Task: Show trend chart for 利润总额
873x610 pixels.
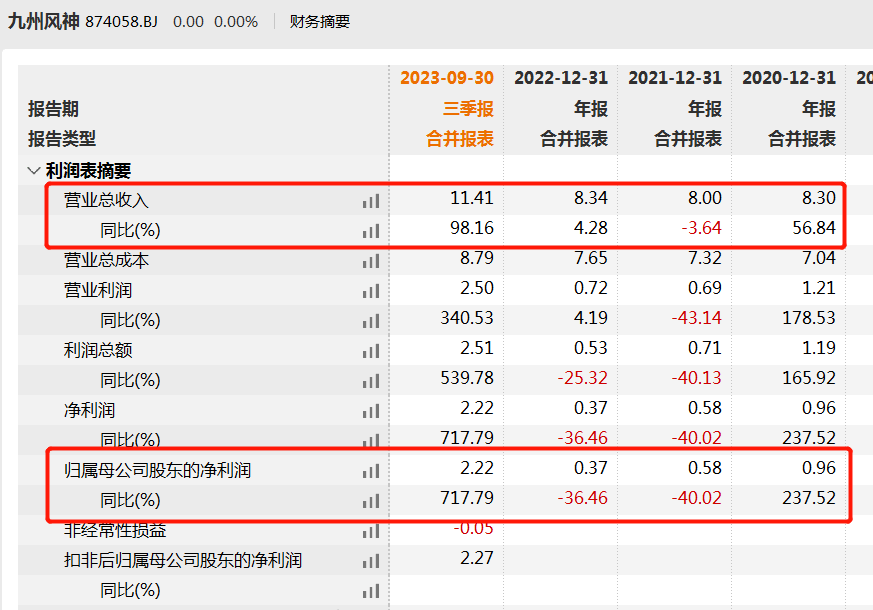Action: click(x=371, y=351)
